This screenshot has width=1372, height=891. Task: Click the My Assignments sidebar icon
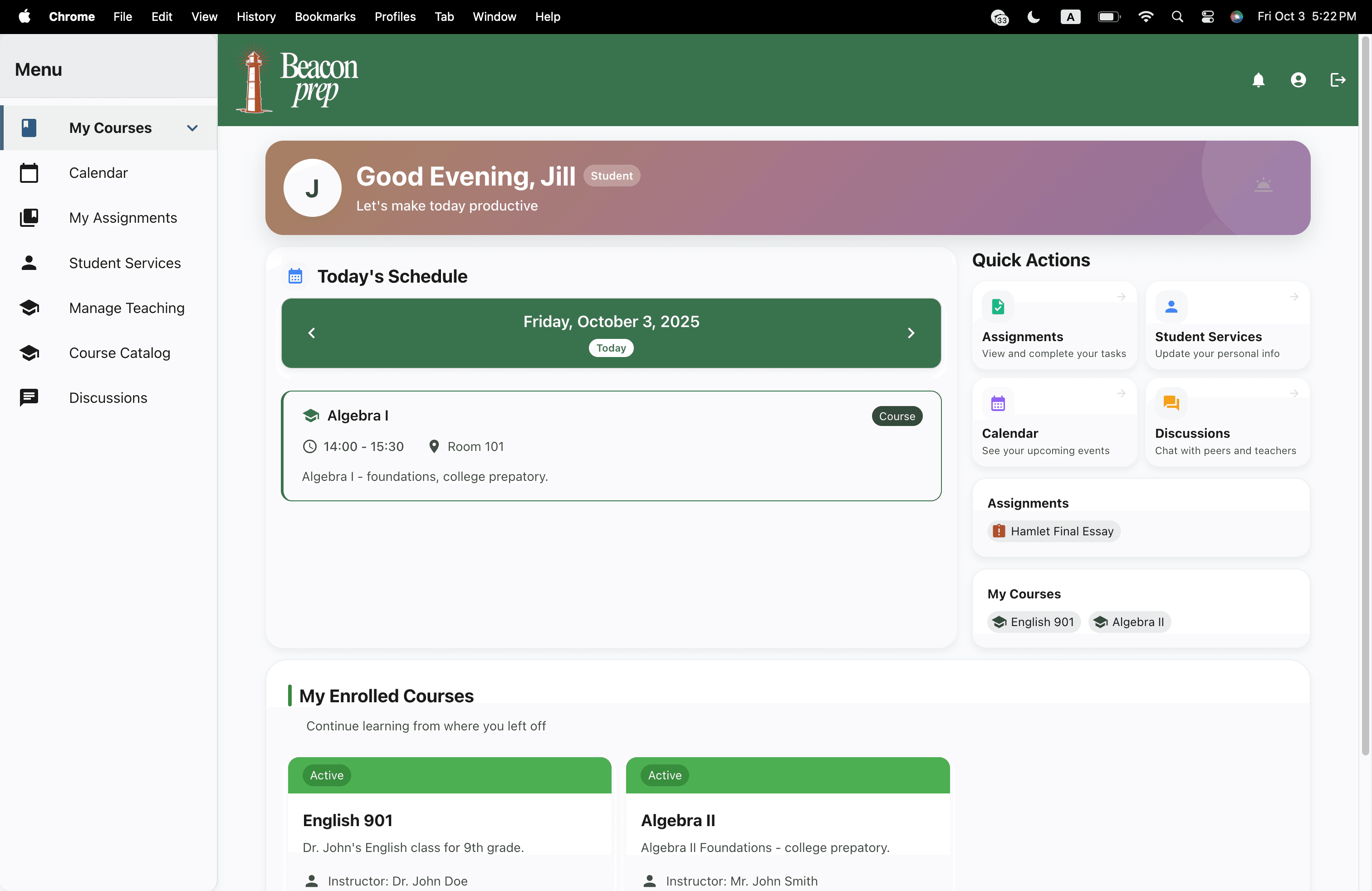click(29, 218)
